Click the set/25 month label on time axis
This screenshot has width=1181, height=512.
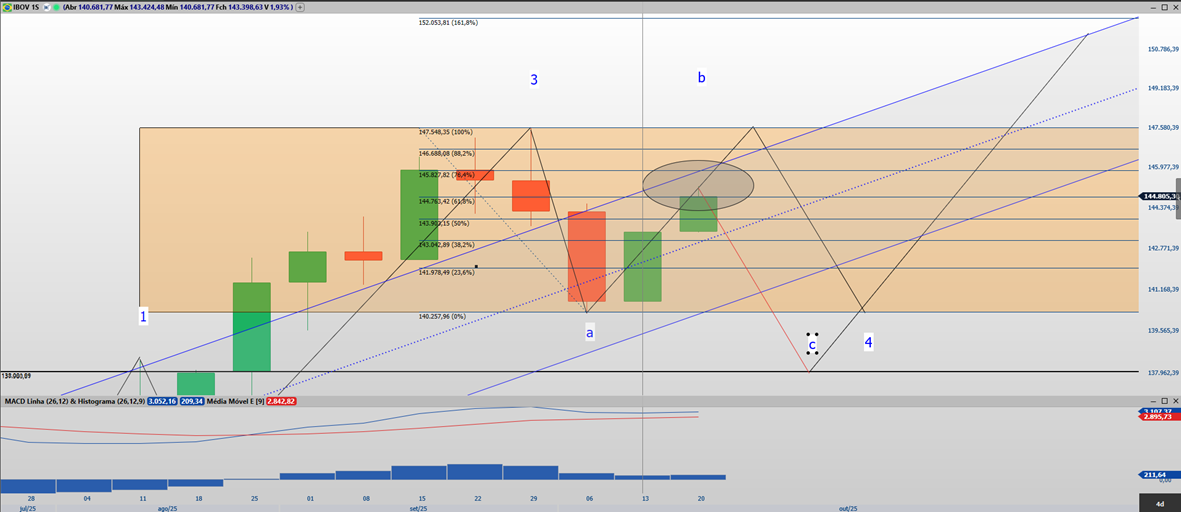click(419, 508)
